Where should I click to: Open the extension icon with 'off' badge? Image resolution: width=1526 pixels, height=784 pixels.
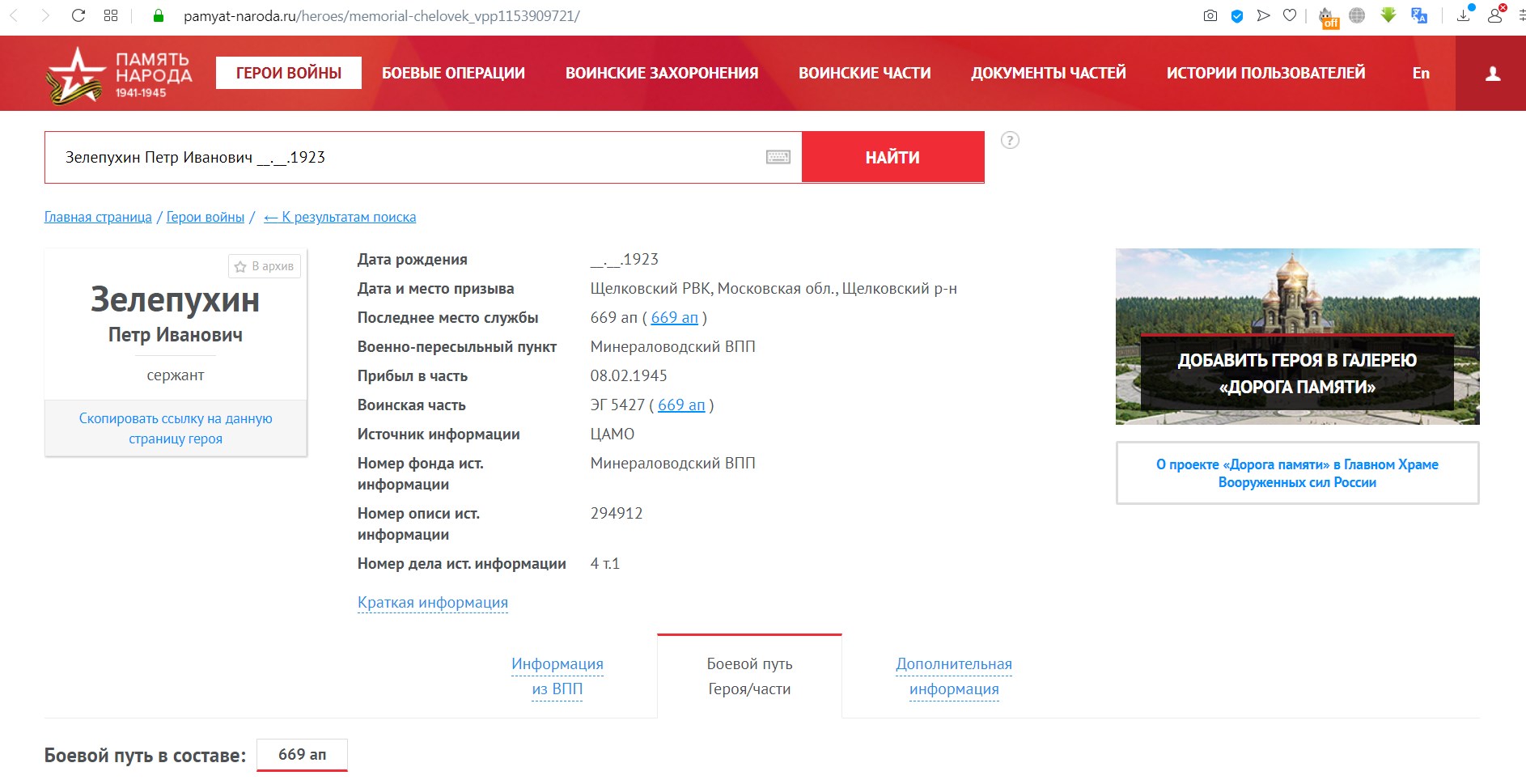pos(1329,17)
